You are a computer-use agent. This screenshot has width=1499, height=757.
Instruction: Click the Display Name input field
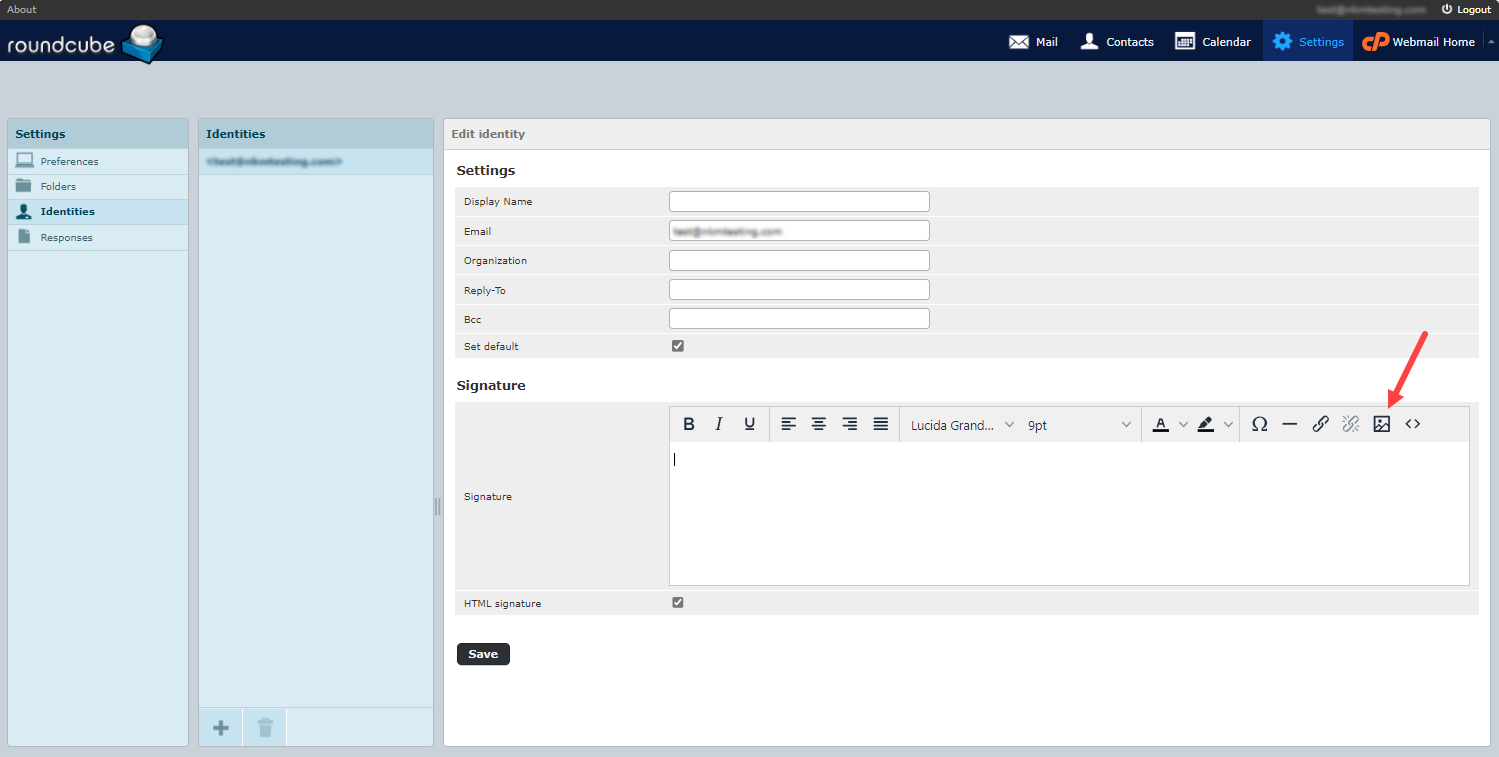point(799,201)
